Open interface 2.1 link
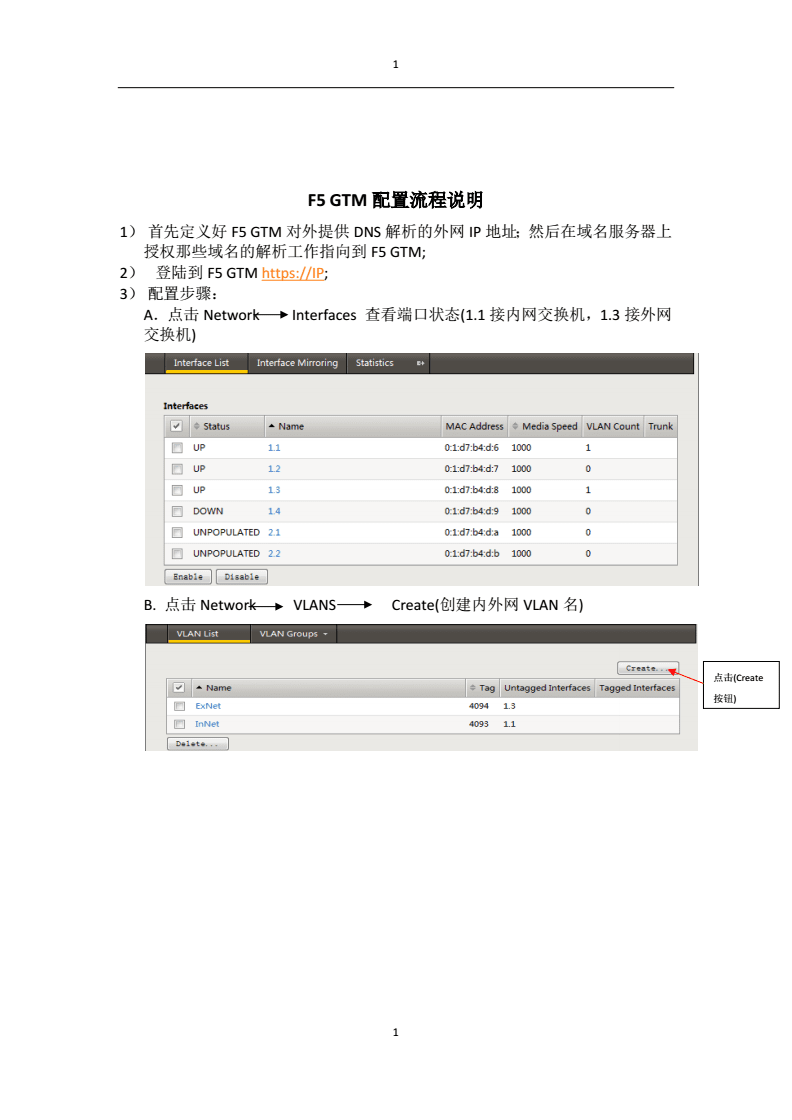The width and height of the screenshot is (792, 1120). (x=274, y=533)
